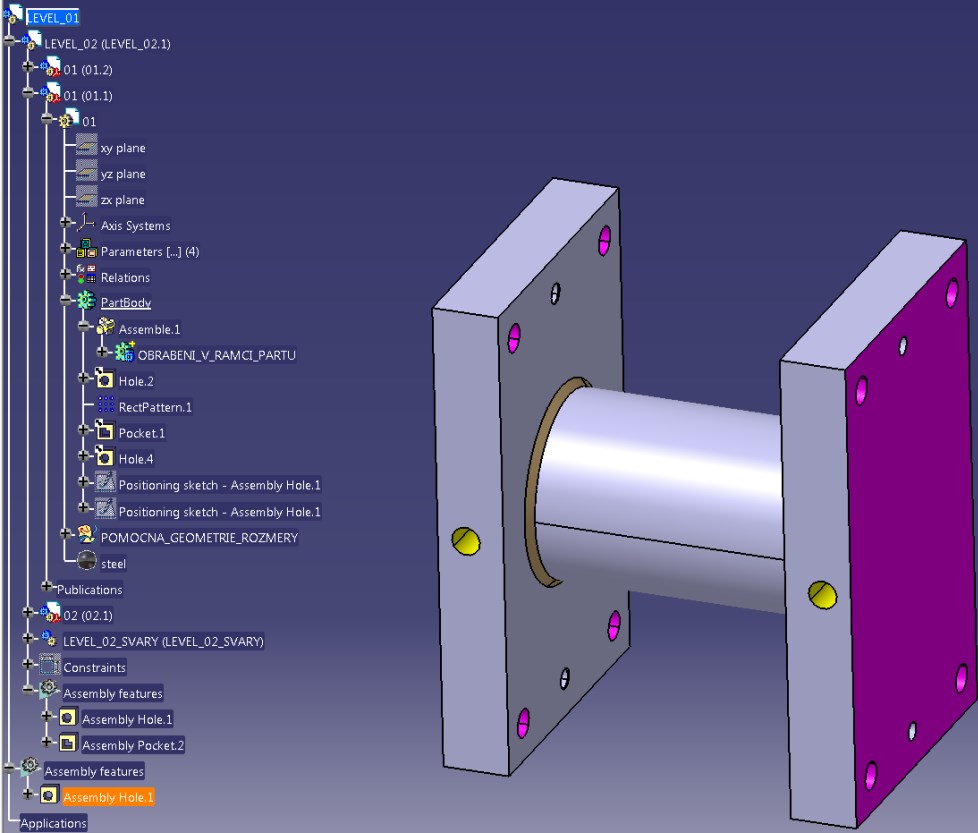Expand the LEVEL_02_SVARY node
Image resolution: width=978 pixels, height=833 pixels.
[27, 638]
